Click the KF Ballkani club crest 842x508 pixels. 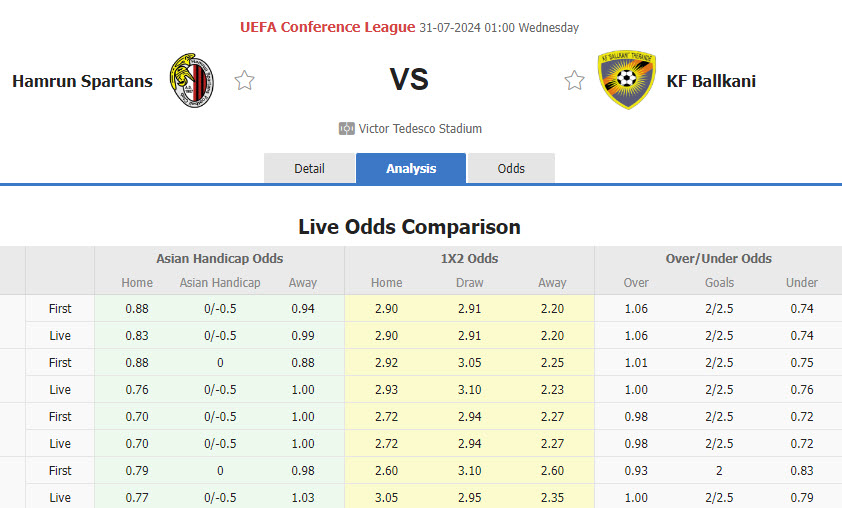tap(626, 81)
